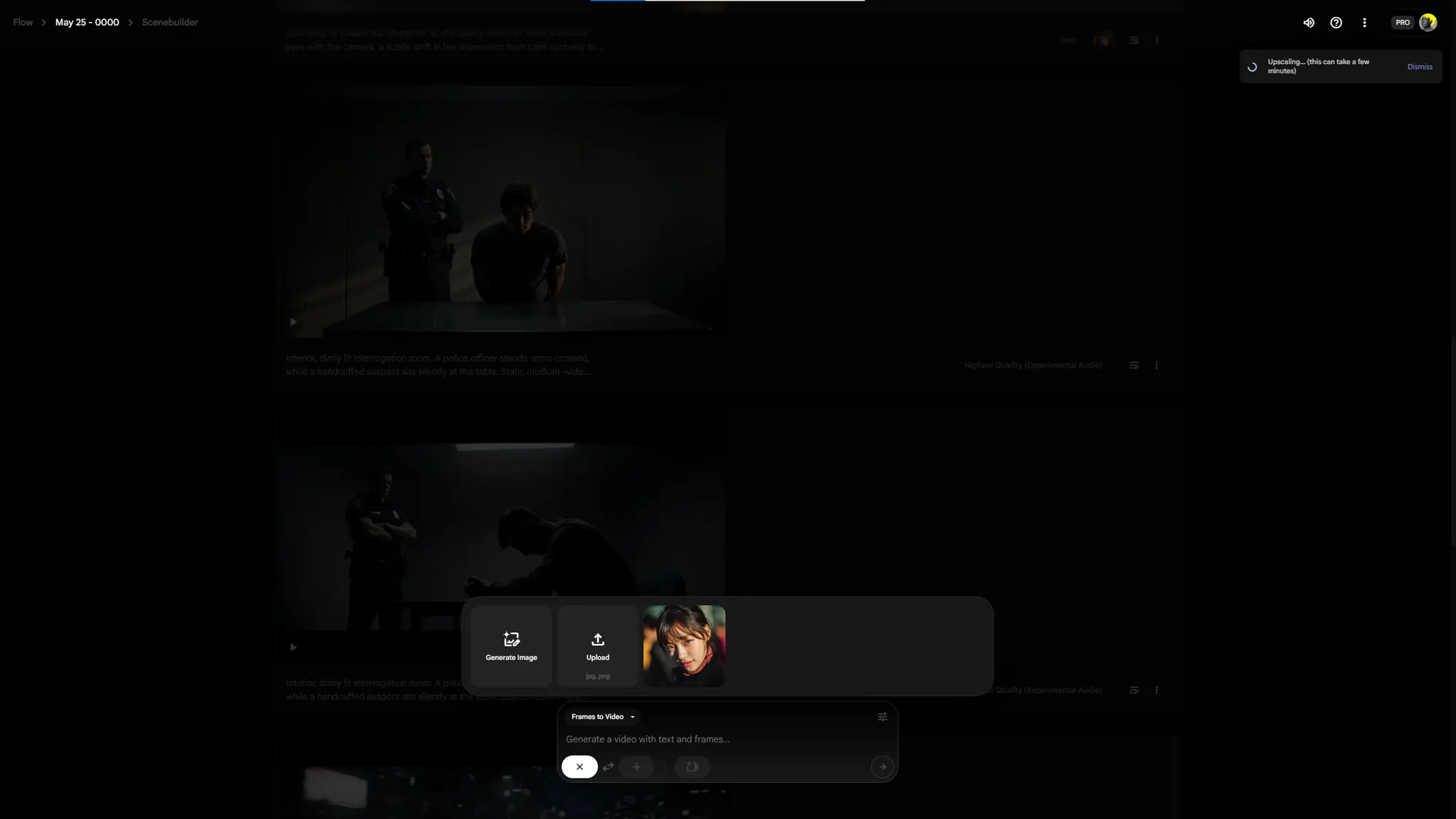Toggle sound with the speaker icon
This screenshot has height=819, width=1456.
pyautogui.click(x=1308, y=23)
